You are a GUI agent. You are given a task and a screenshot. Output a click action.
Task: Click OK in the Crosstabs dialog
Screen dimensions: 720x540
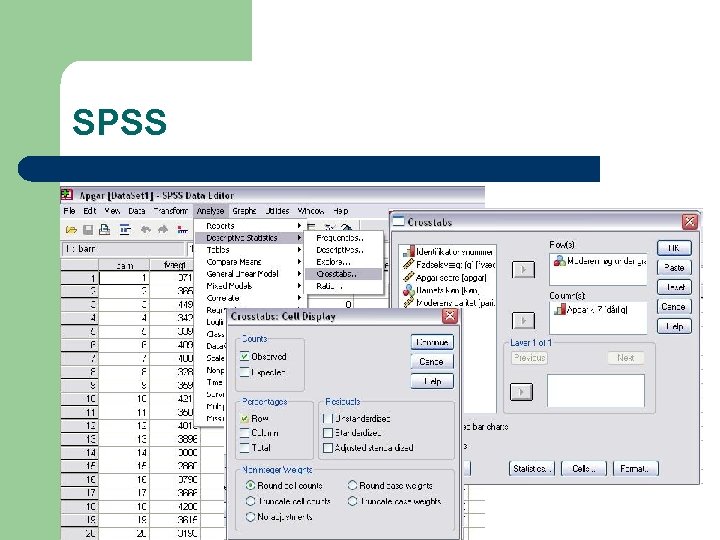pos(674,248)
